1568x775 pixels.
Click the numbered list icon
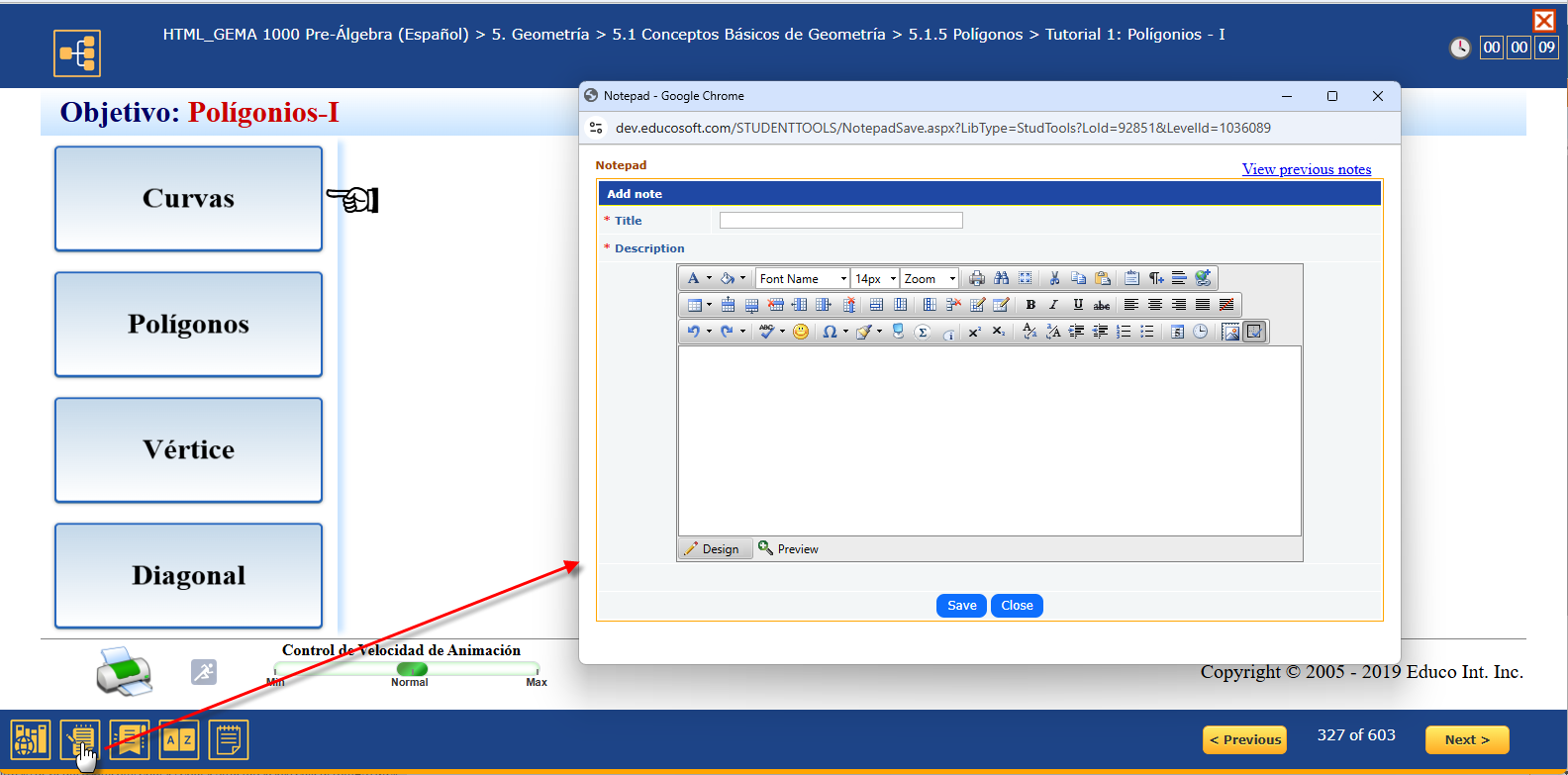[x=1124, y=332]
